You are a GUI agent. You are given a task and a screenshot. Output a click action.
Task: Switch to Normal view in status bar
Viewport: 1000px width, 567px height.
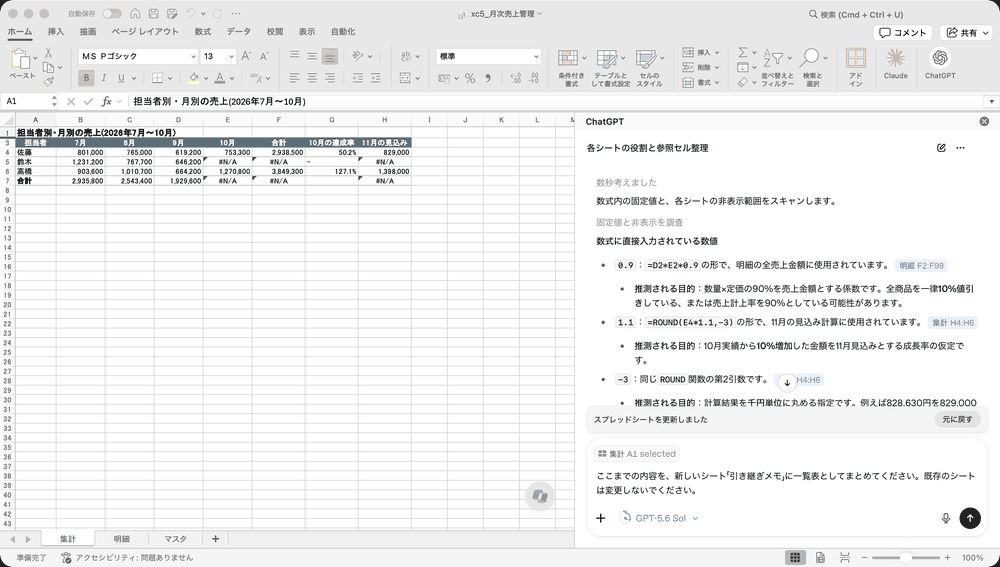(795, 557)
